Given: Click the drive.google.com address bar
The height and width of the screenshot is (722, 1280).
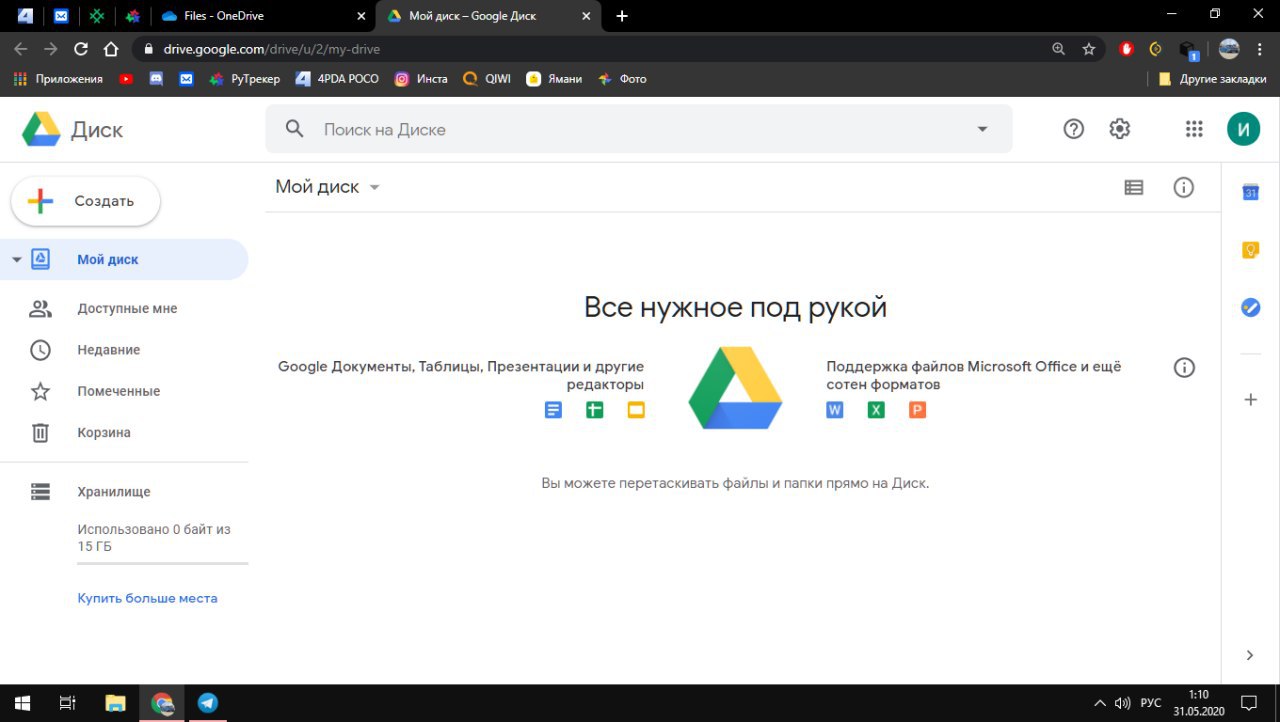Looking at the screenshot, I should 590,49.
